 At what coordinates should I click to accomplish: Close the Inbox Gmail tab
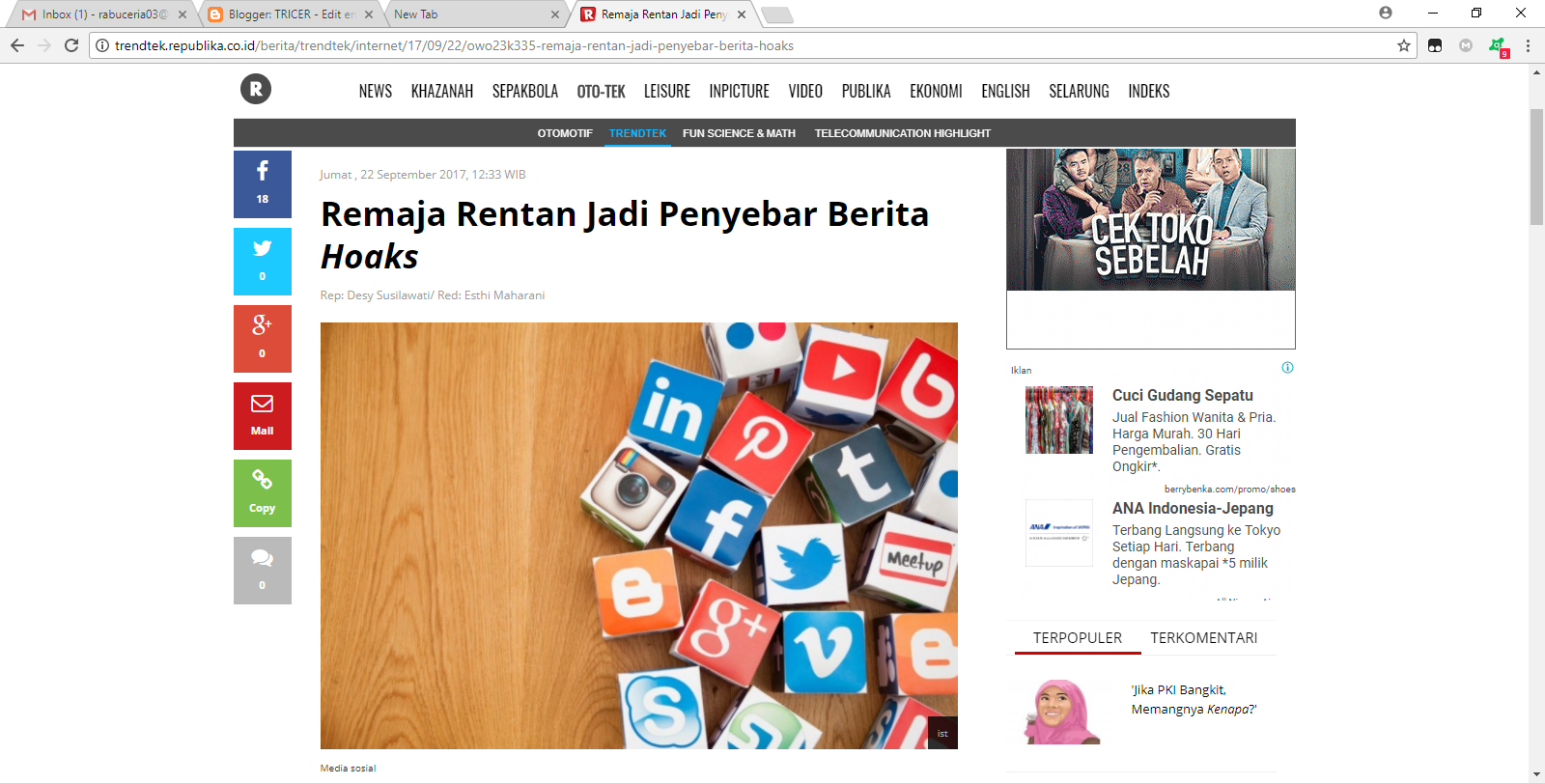[x=183, y=14]
